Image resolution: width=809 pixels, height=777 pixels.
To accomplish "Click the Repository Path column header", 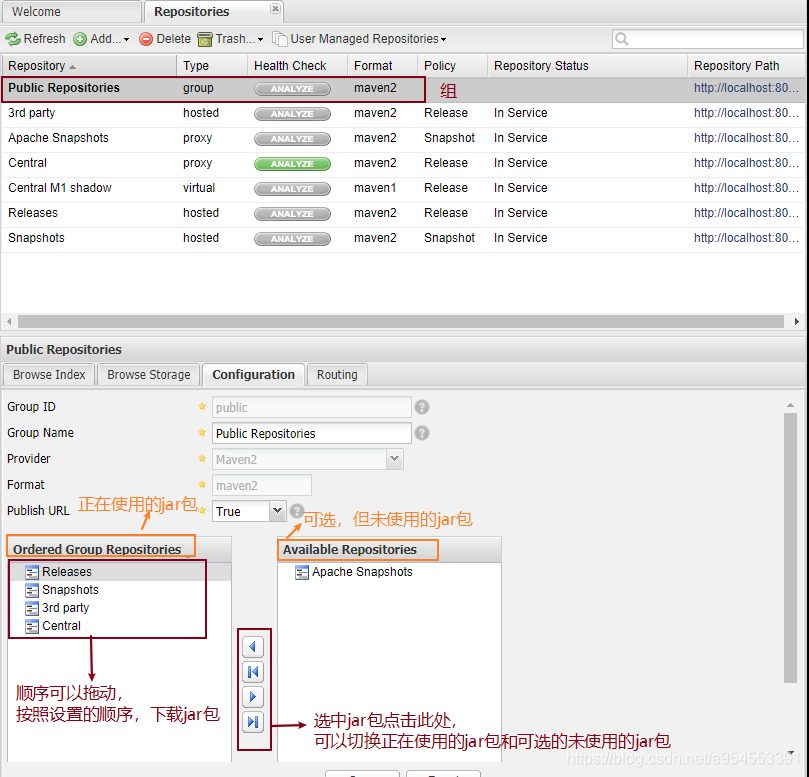I will 747,66.
